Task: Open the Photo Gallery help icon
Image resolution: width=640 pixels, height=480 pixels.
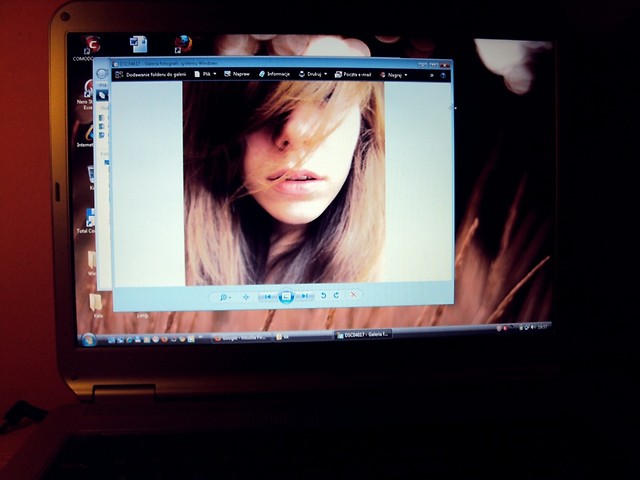Action: (443, 76)
